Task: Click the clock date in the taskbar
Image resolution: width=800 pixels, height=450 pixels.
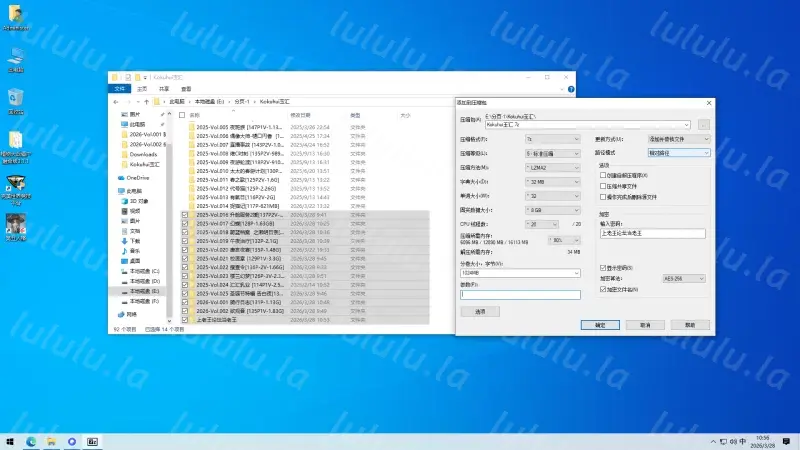Action: [763, 442]
